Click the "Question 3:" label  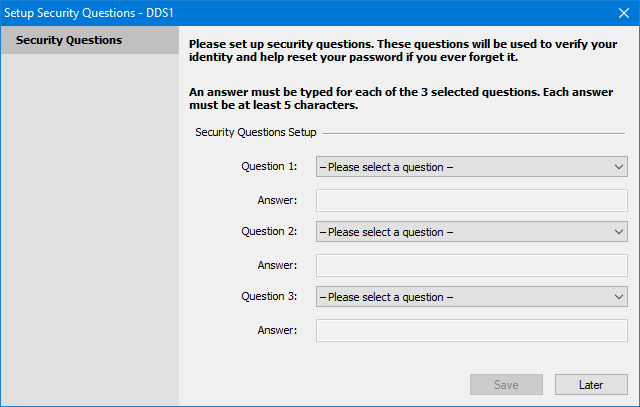269,296
